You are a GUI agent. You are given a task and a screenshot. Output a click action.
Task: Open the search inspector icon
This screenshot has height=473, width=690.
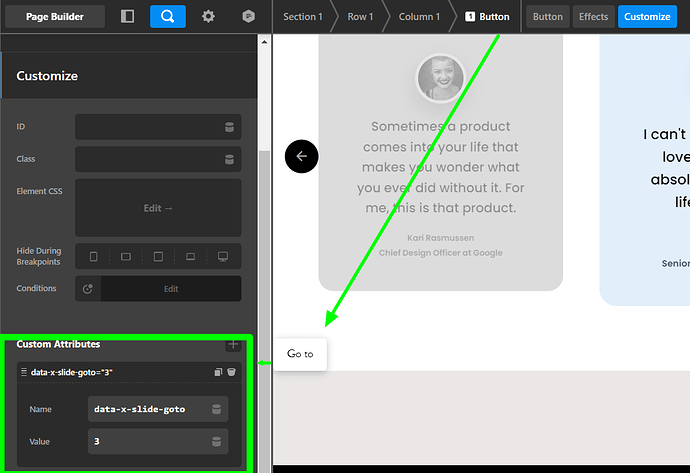click(x=168, y=17)
